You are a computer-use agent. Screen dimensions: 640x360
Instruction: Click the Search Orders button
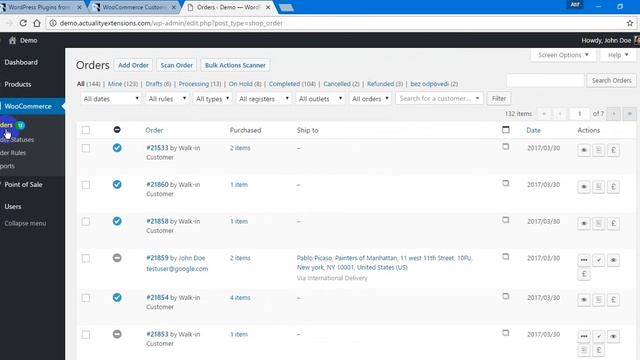click(x=611, y=80)
